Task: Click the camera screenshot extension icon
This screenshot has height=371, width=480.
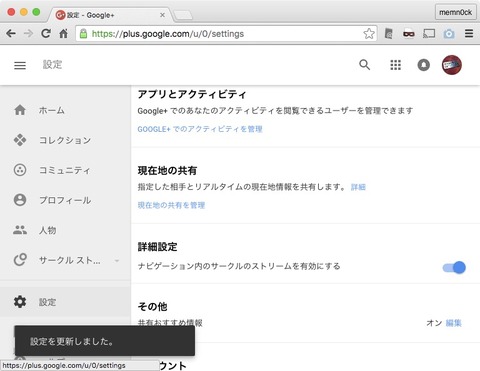Action: [x=449, y=34]
